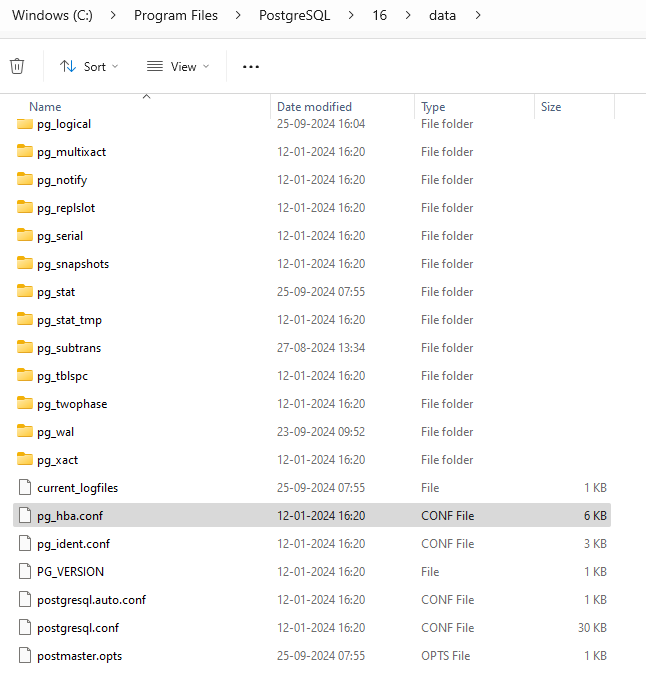Select the pg_twophase folder icon

[x=25, y=403]
